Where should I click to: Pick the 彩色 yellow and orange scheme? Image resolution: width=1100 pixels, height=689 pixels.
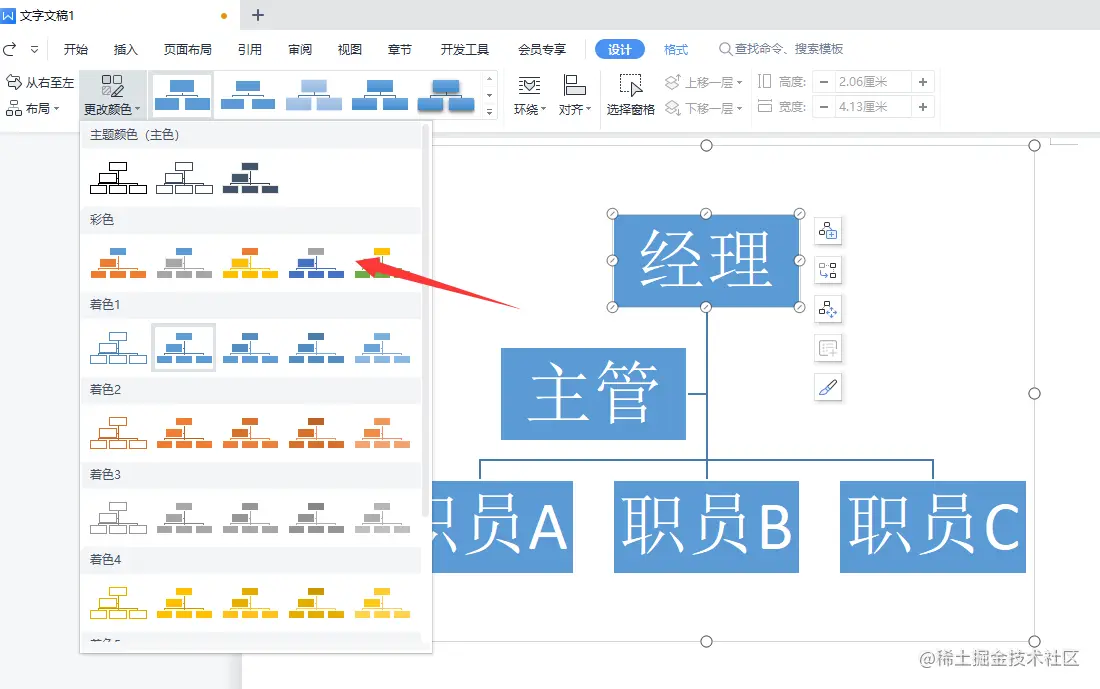coord(250,262)
